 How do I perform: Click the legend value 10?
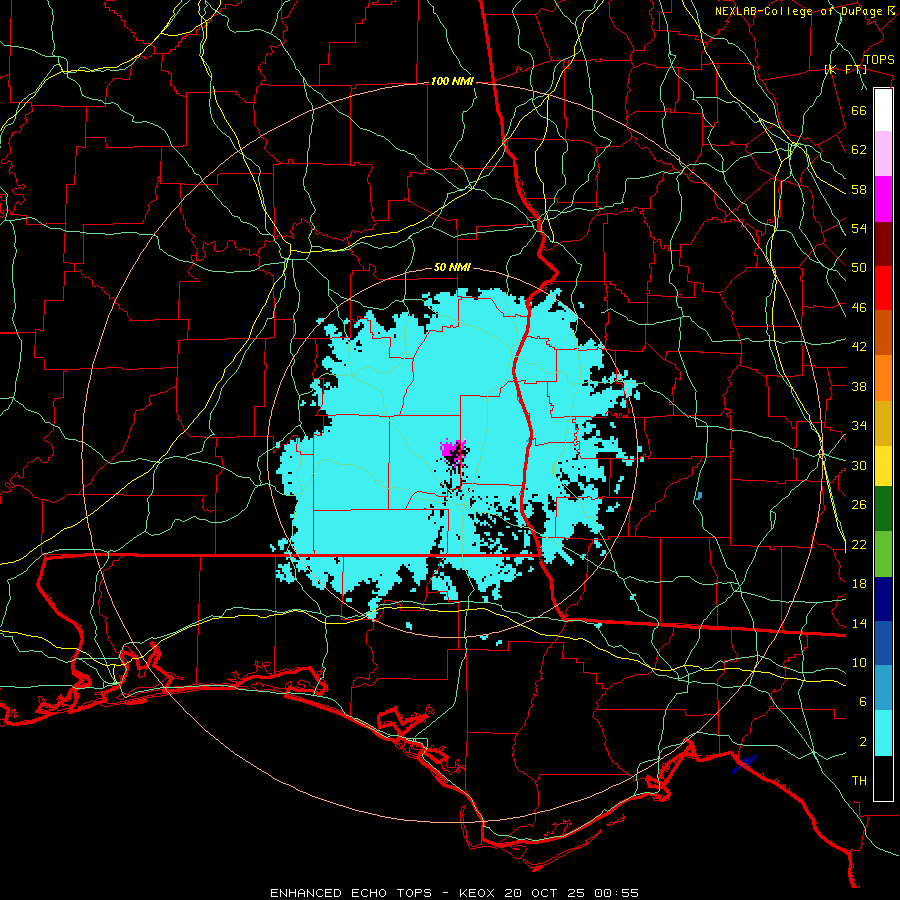tap(859, 663)
